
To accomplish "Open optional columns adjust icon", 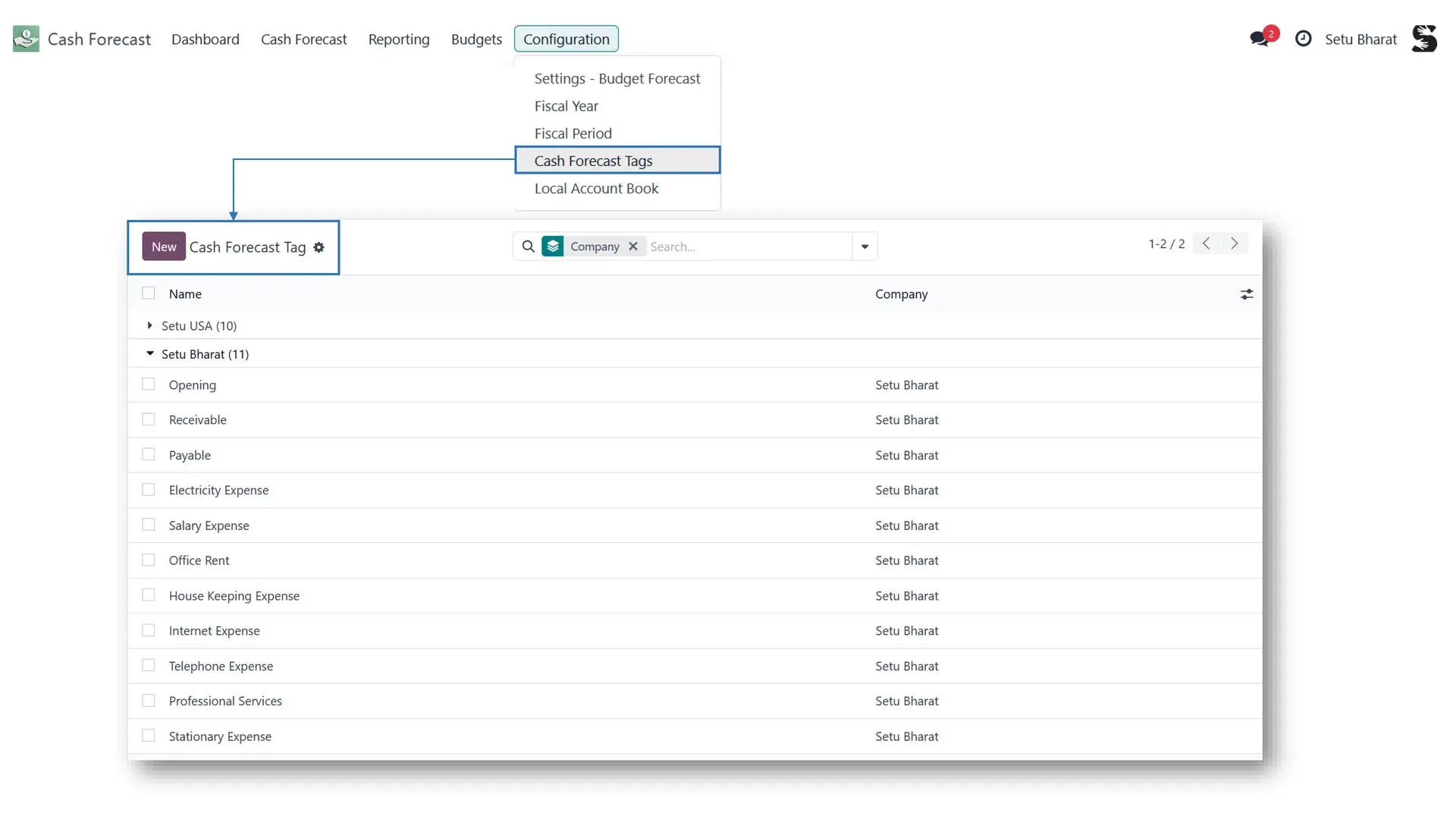I will pyautogui.click(x=1247, y=294).
